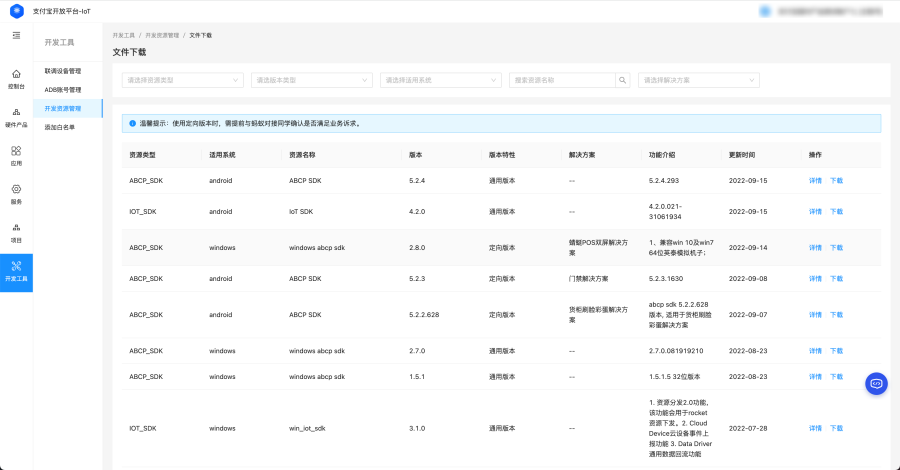
Task: Open 服务 icon in sidebar
Action: point(16,189)
